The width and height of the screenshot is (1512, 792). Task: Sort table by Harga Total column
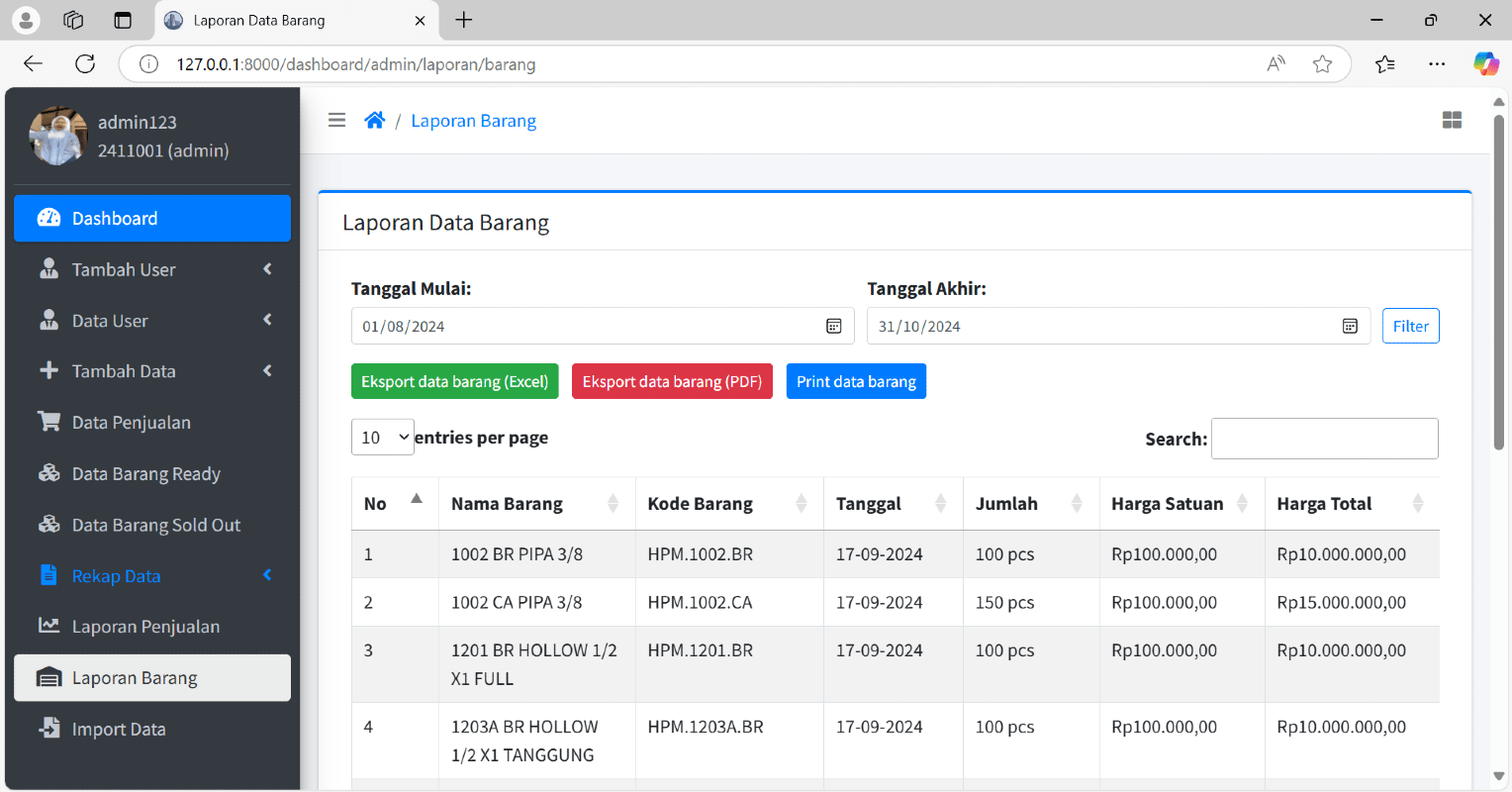1352,504
